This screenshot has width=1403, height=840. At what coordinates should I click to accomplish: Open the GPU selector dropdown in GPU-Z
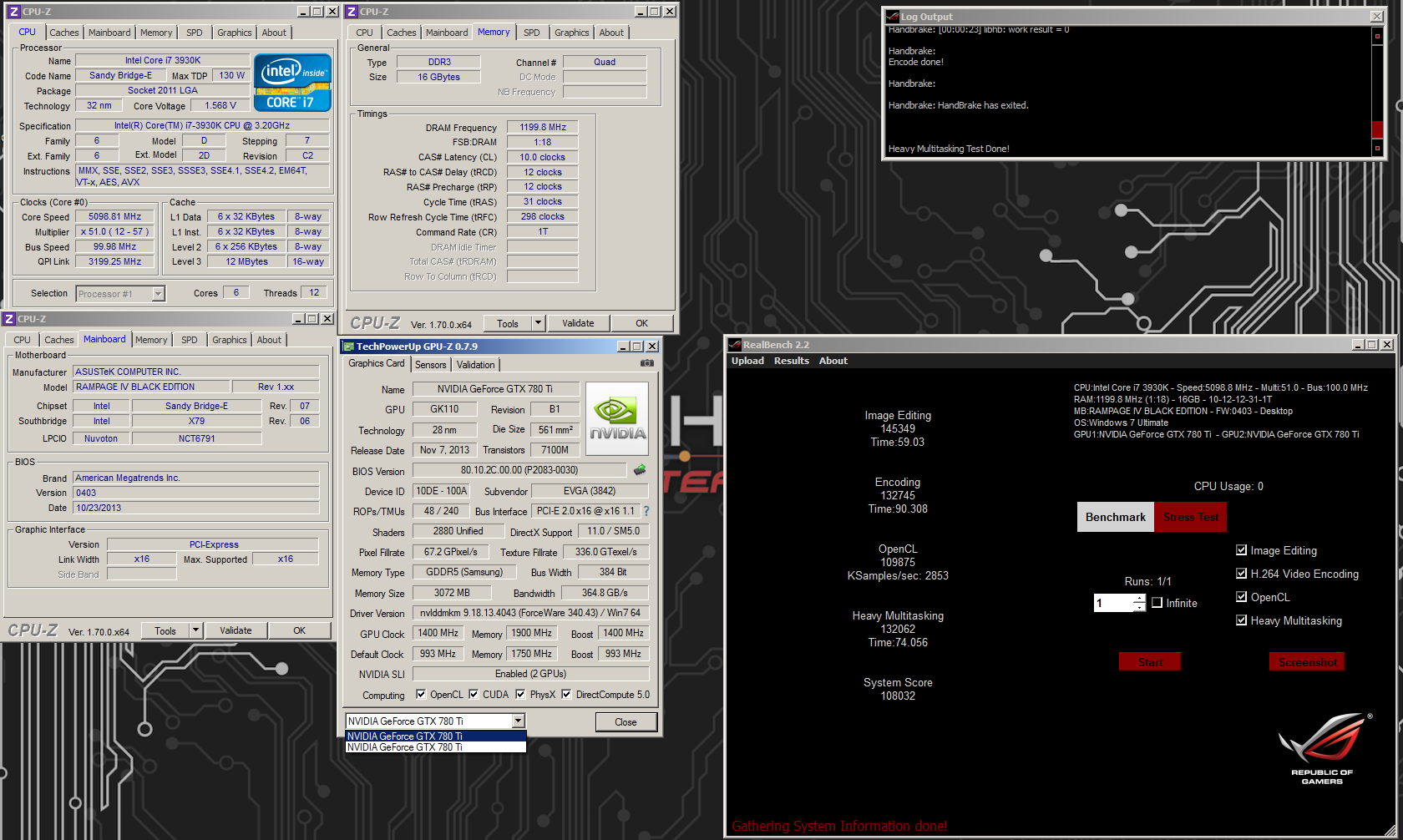coord(518,721)
